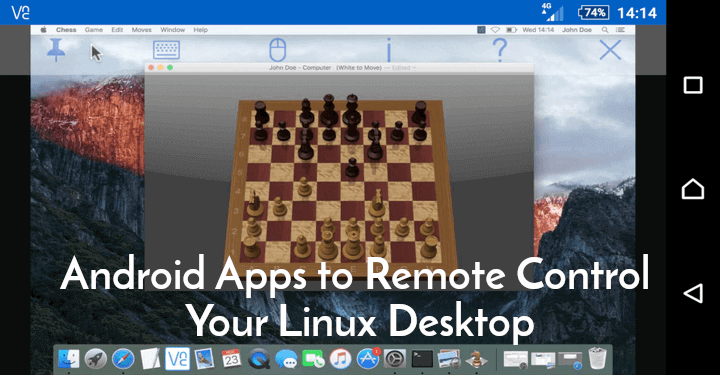Screen dimensions: 720x375
Task: Open photos-with-magnifier dock icon
Action: click(449, 359)
